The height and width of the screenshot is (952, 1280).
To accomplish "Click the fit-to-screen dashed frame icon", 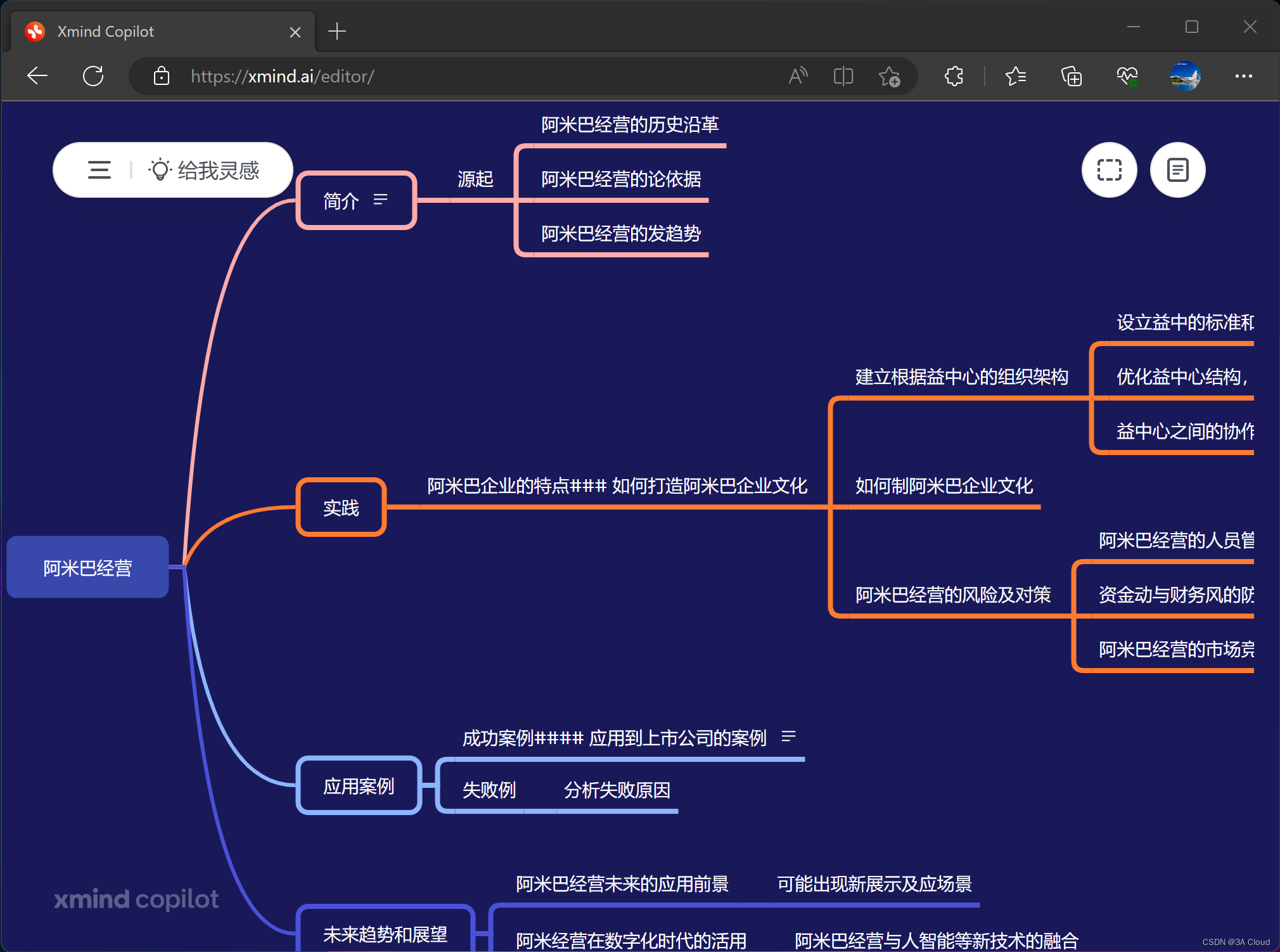I will click(x=1109, y=170).
